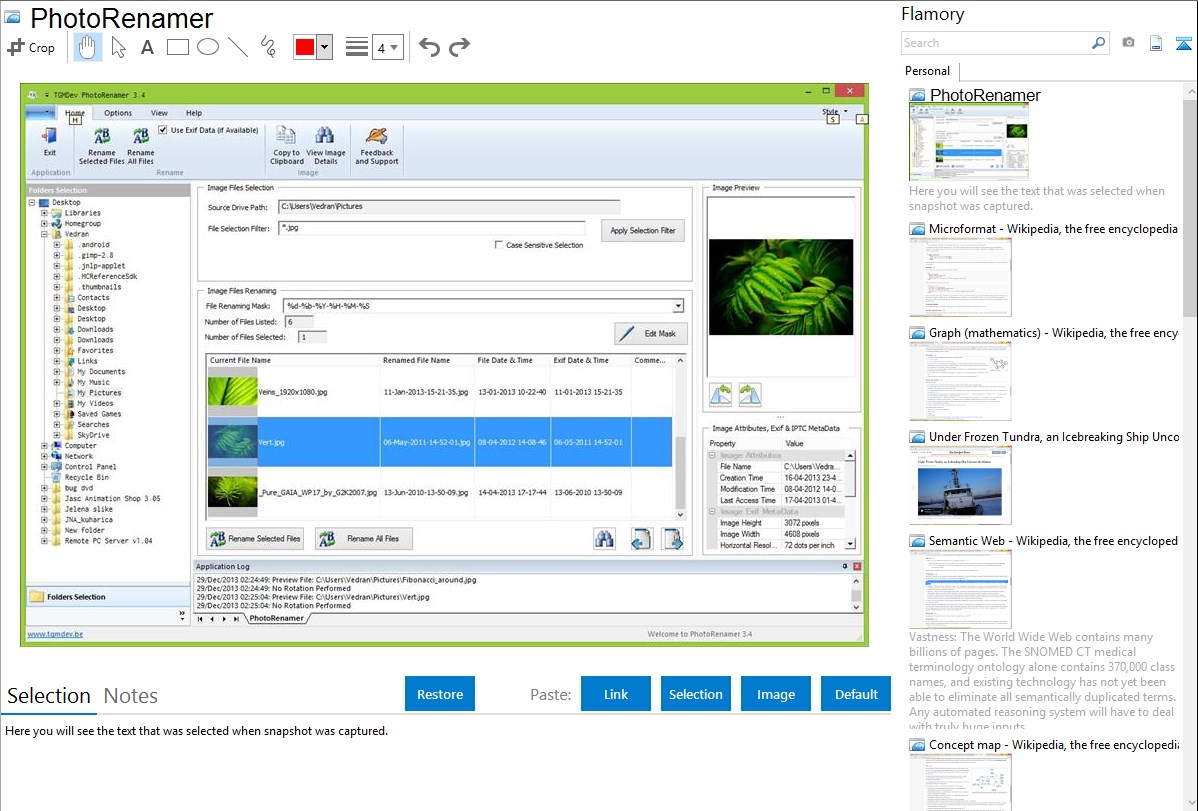Open the red color dropdown arrow
Screen dimensions: 1198x811
click(325, 47)
